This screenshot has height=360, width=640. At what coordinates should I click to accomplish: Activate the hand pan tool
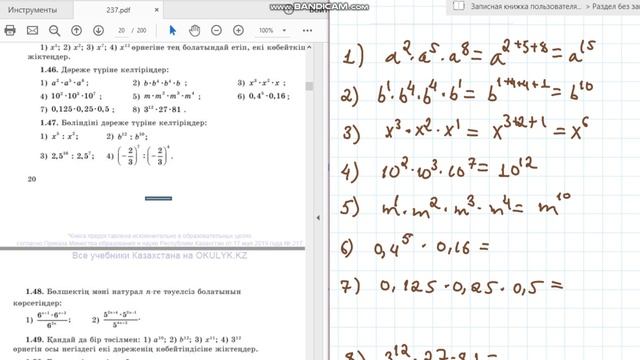(x=195, y=30)
